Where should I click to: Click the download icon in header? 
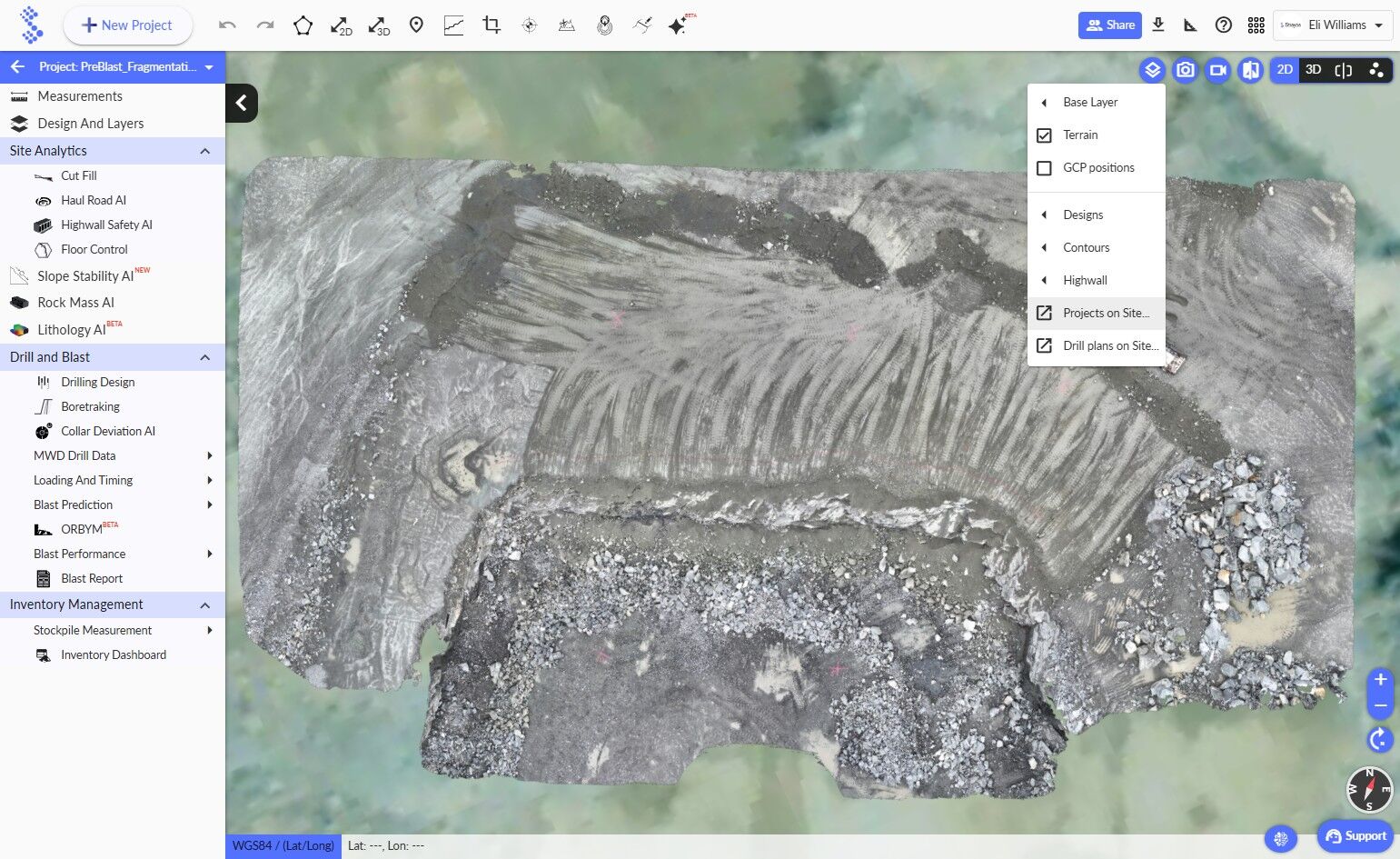1158,25
